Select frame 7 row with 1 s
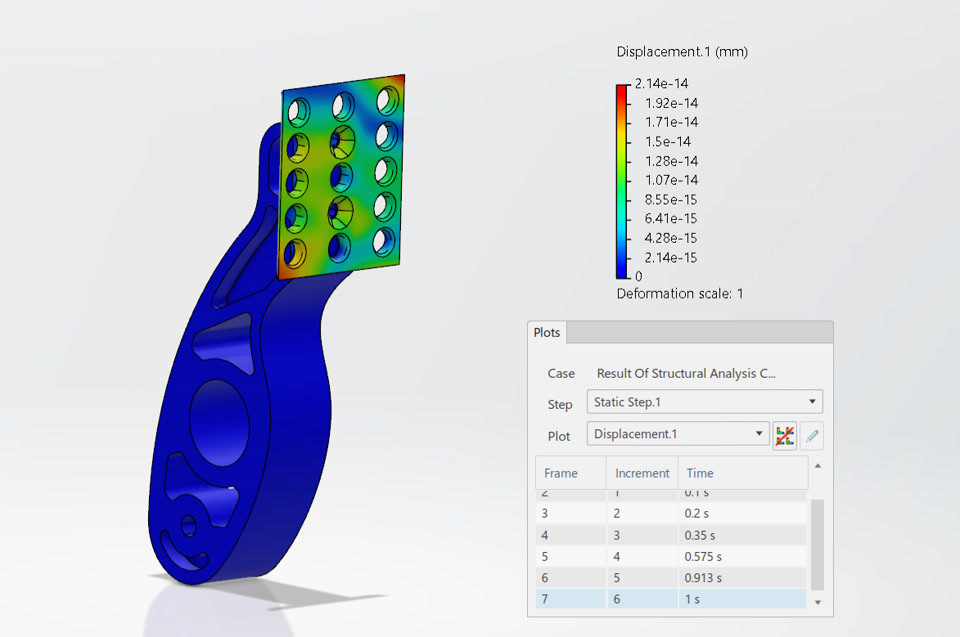 pyautogui.click(x=671, y=598)
